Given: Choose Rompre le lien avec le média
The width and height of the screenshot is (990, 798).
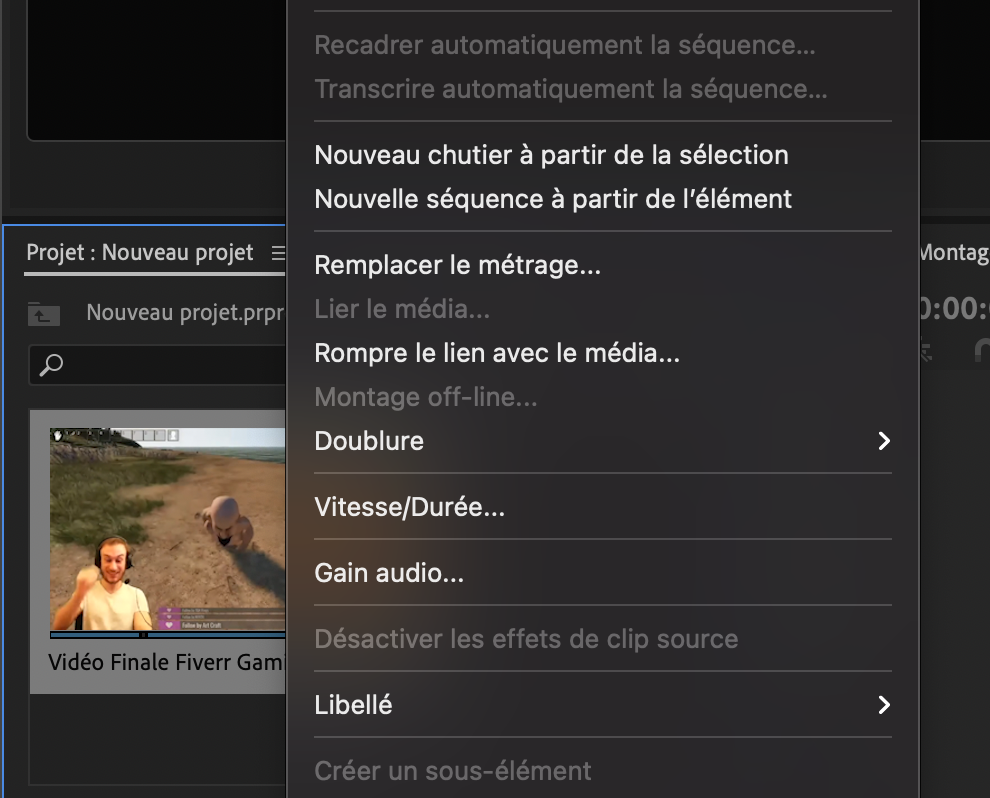Looking at the screenshot, I should pyautogui.click(x=497, y=353).
